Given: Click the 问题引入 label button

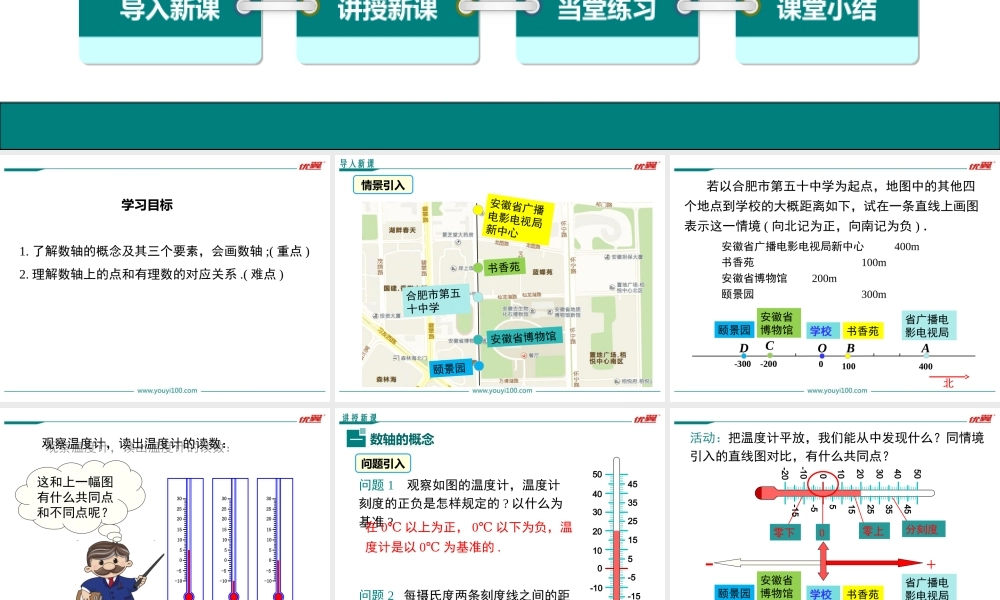Looking at the screenshot, I should coord(381,463).
